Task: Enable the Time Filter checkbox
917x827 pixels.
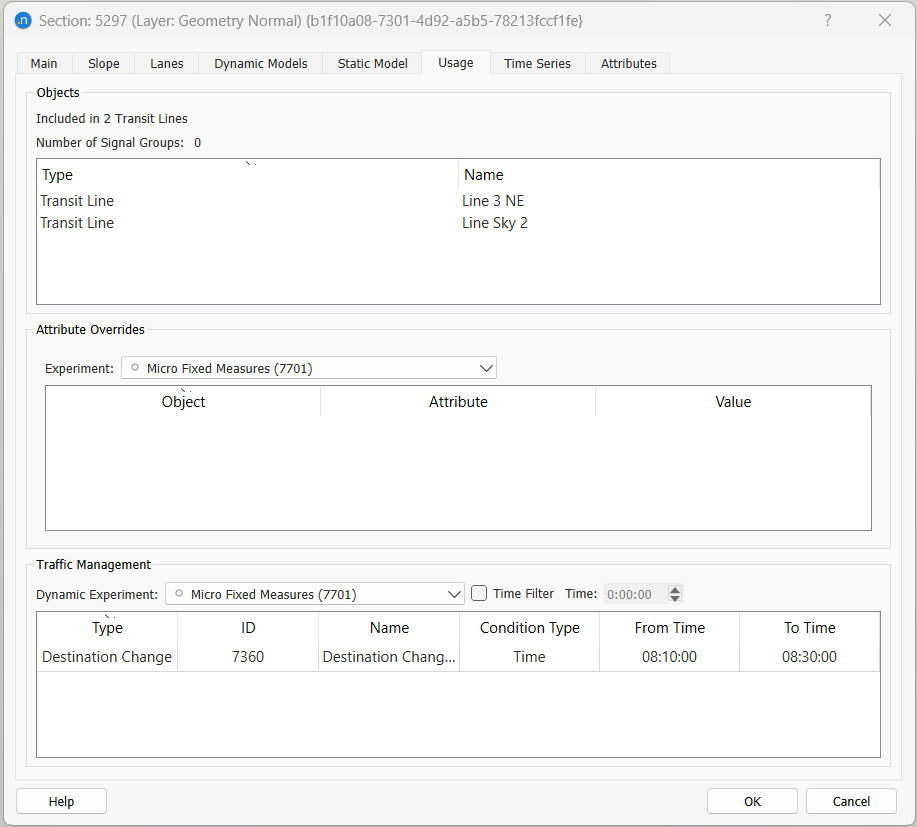Action: click(x=480, y=594)
